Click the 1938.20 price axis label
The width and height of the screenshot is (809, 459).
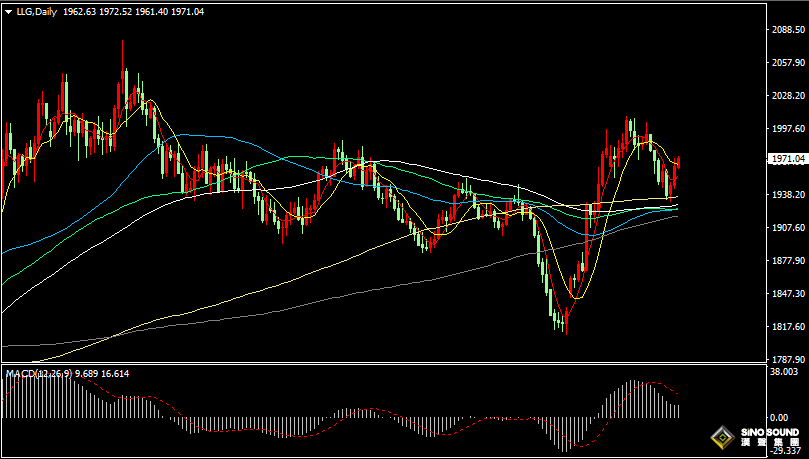click(788, 195)
